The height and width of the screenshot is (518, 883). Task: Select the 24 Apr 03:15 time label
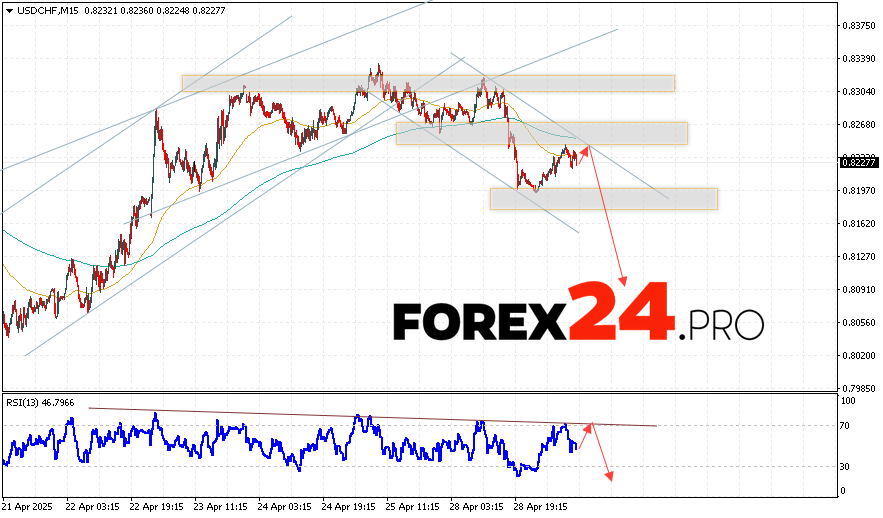pos(285,507)
